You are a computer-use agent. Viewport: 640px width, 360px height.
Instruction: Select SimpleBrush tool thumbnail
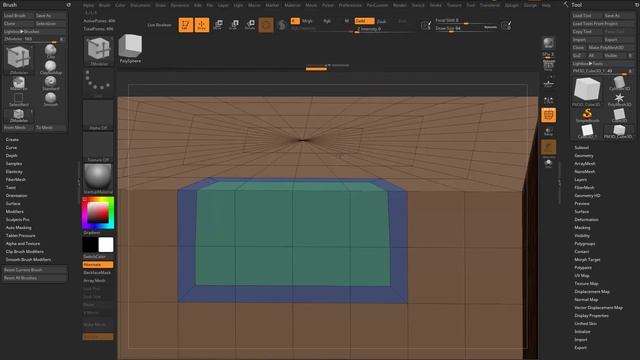click(587, 115)
